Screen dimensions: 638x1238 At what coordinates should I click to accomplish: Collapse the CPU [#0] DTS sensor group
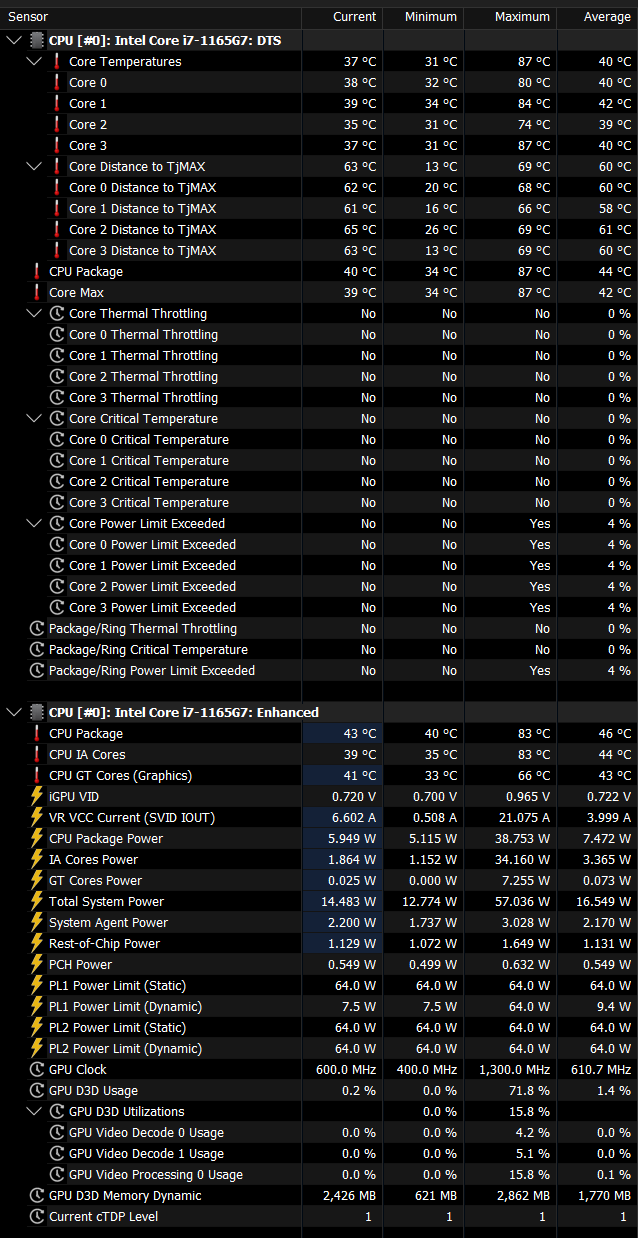pyautogui.click(x=14, y=40)
